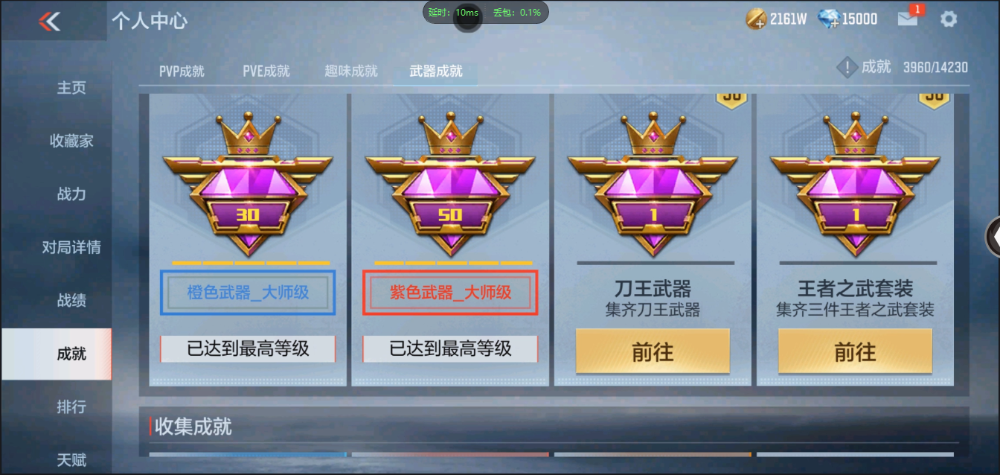Open 收藏家 in the sidebar
The height and width of the screenshot is (475, 1000).
pyautogui.click(x=71, y=141)
